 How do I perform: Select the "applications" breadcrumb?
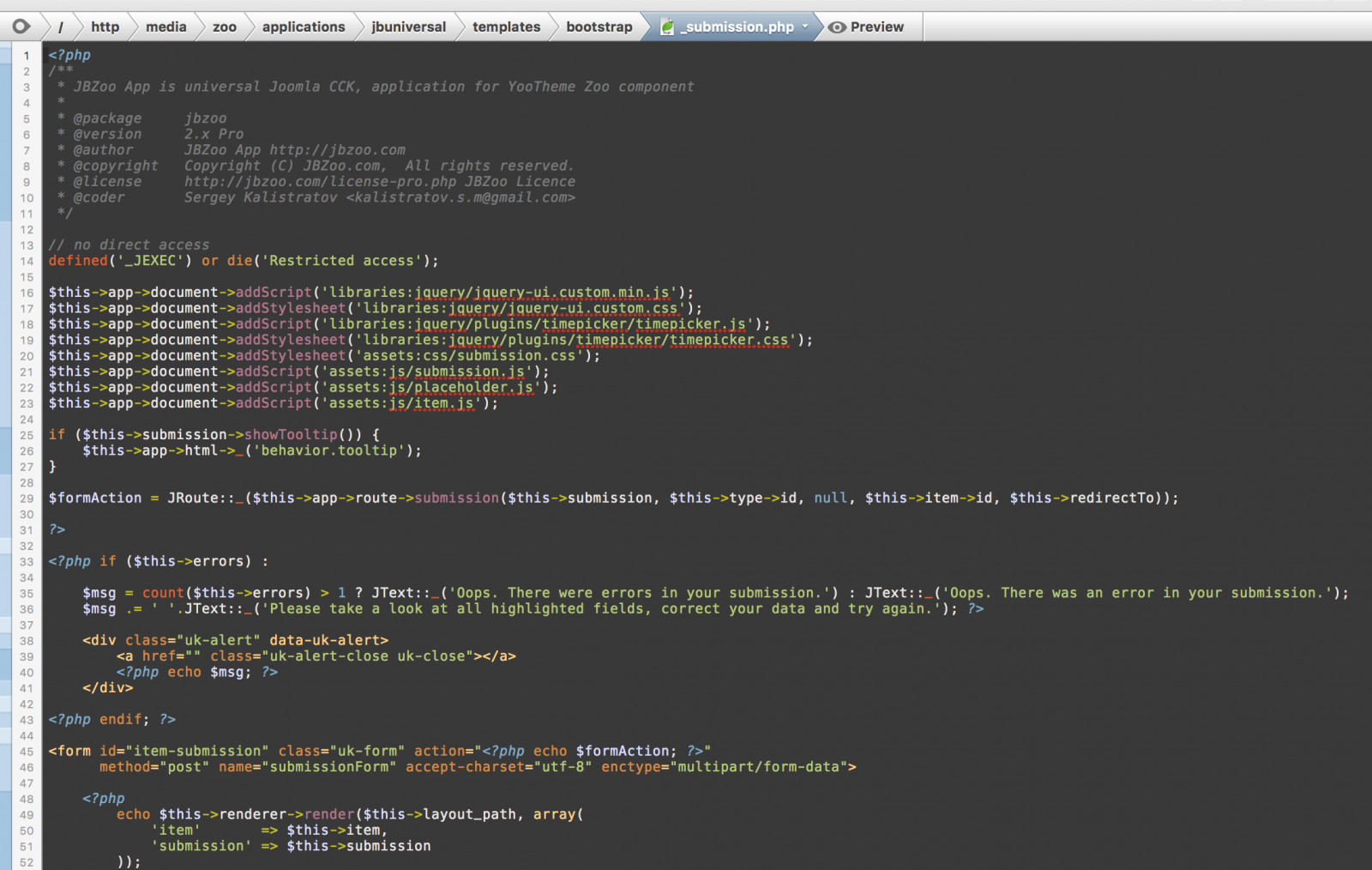[x=304, y=27]
